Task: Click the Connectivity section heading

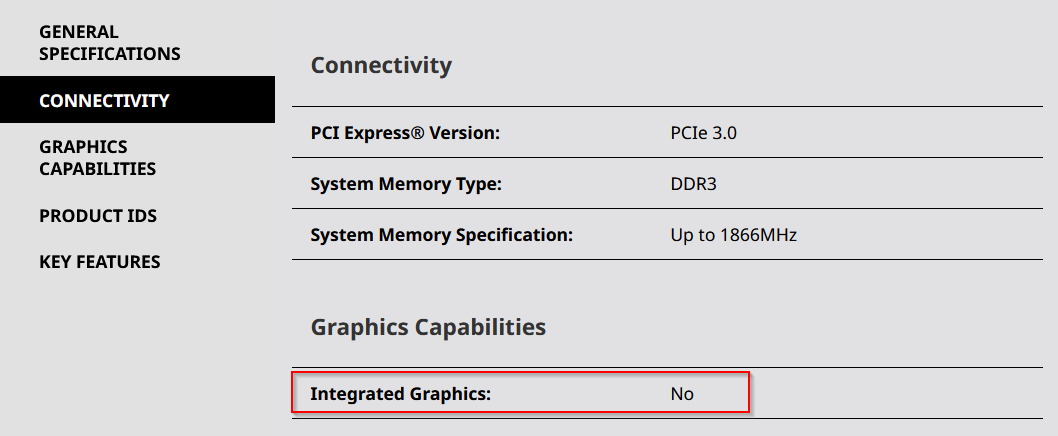Action: pyautogui.click(x=381, y=66)
